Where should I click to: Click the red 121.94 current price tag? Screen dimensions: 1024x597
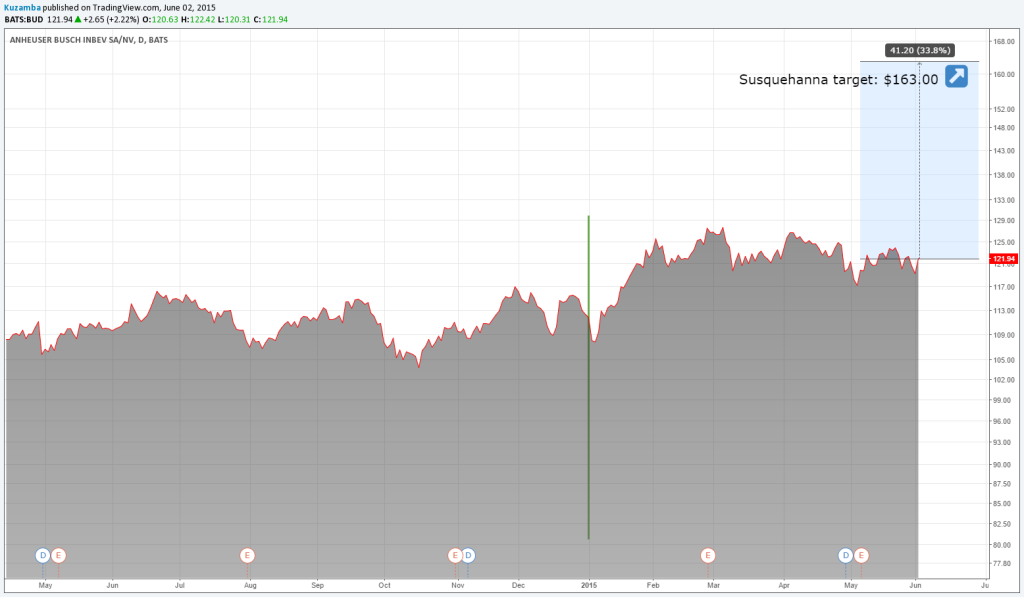(1004, 259)
